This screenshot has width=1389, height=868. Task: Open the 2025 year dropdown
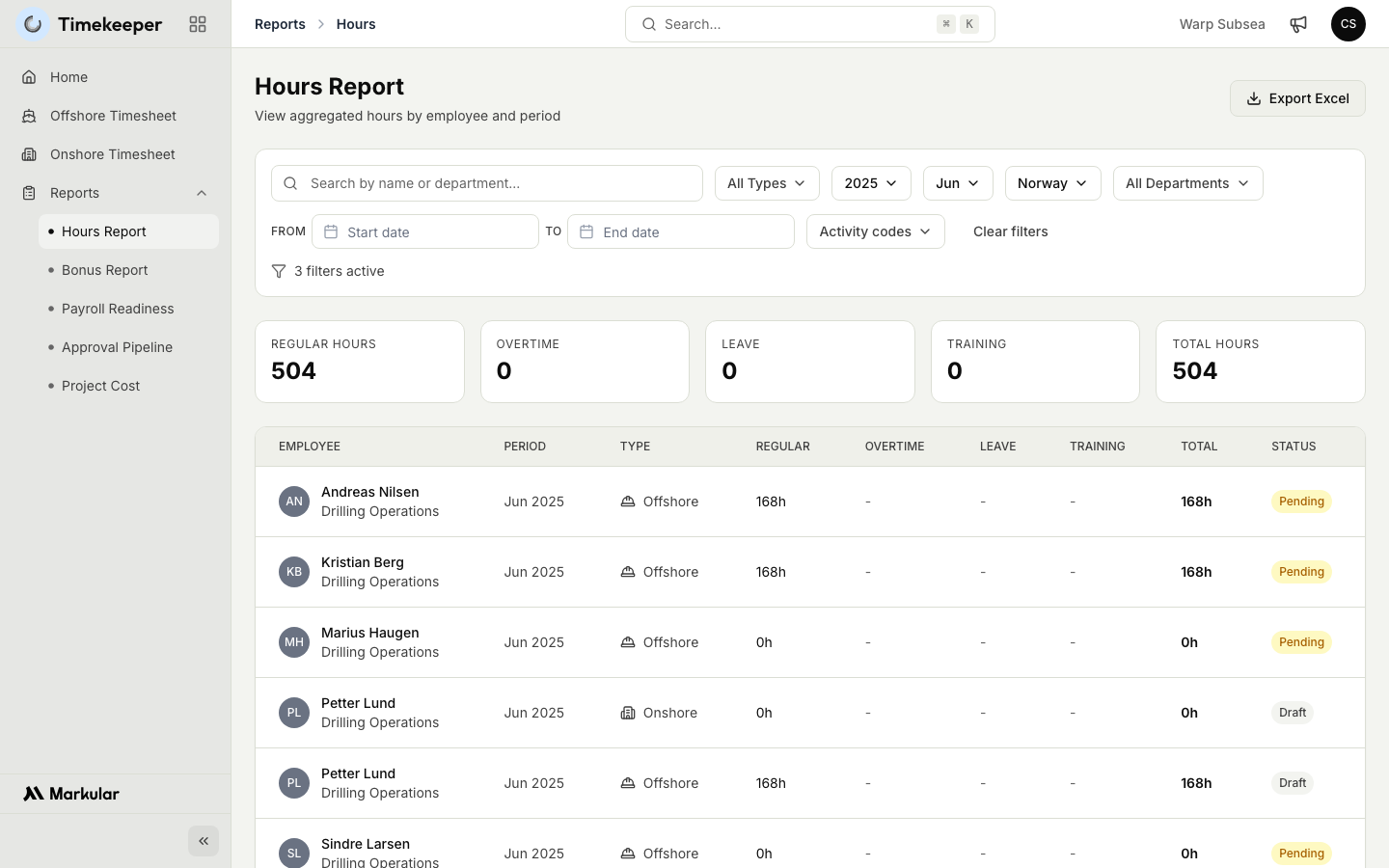point(871,183)
